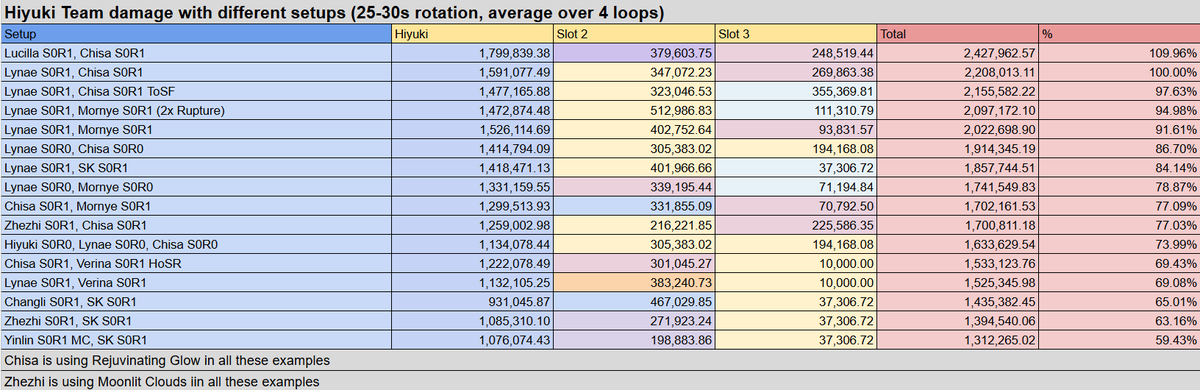The width and height of the screenshot is (1200, 390).
Task: Select the 'Chisa S0R1, Verina S0R1 HoSR' cell
Action: 196,264
